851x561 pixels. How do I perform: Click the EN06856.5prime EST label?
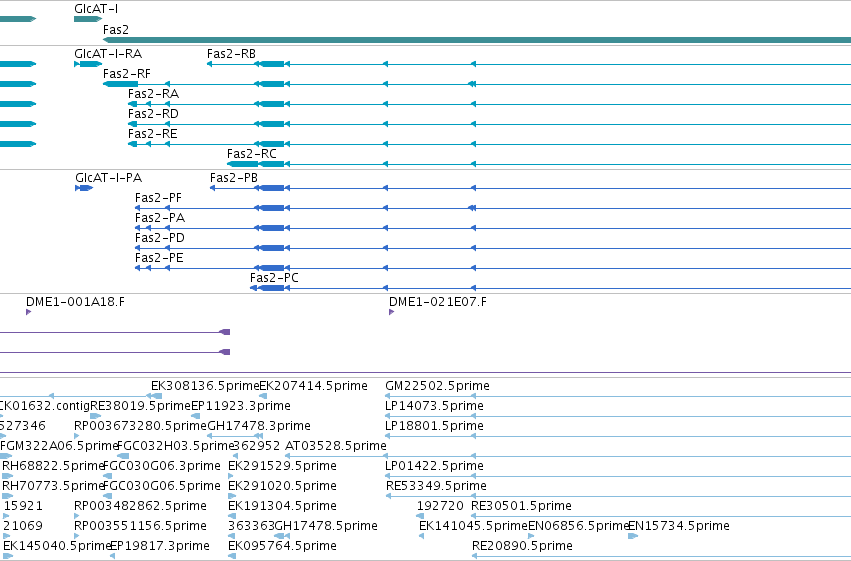(x=578, y=527)
